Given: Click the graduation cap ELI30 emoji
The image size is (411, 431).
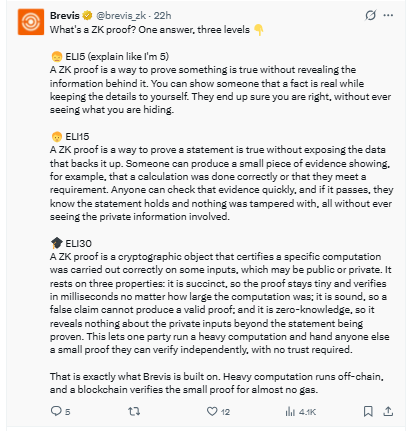Looking at the screenshot, I should tap(57, 243).
